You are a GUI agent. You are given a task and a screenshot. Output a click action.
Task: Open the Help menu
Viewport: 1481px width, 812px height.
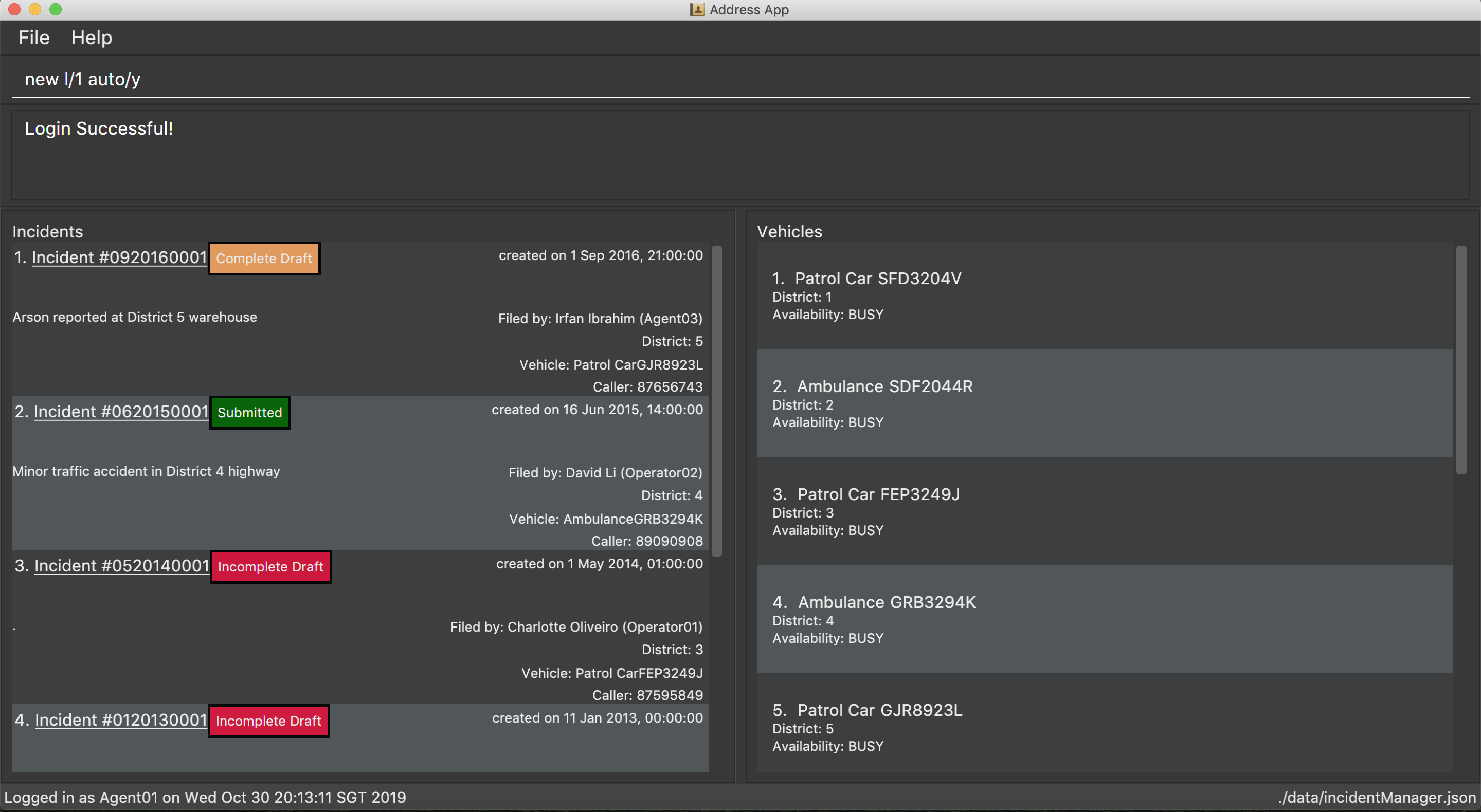click(92, 38)
